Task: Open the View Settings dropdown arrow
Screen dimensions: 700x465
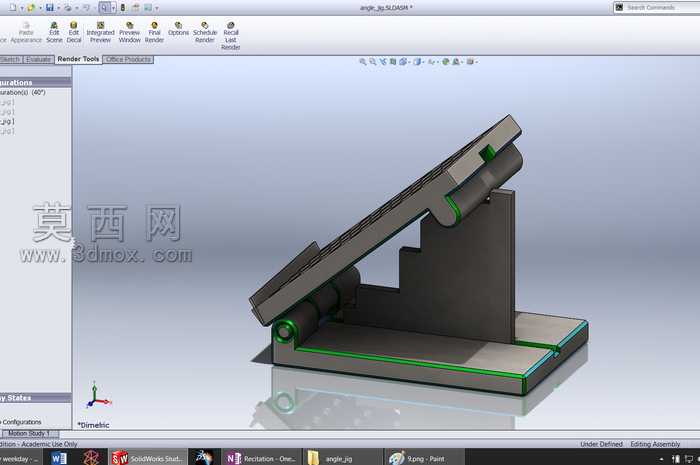Action: pyautogui.click(x=476, y=62)
